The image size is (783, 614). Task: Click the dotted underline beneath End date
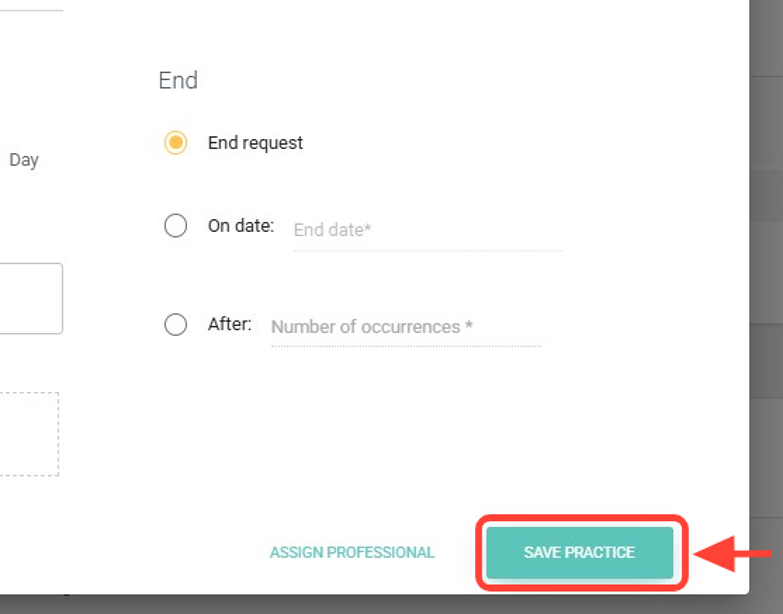pos(427,249)
